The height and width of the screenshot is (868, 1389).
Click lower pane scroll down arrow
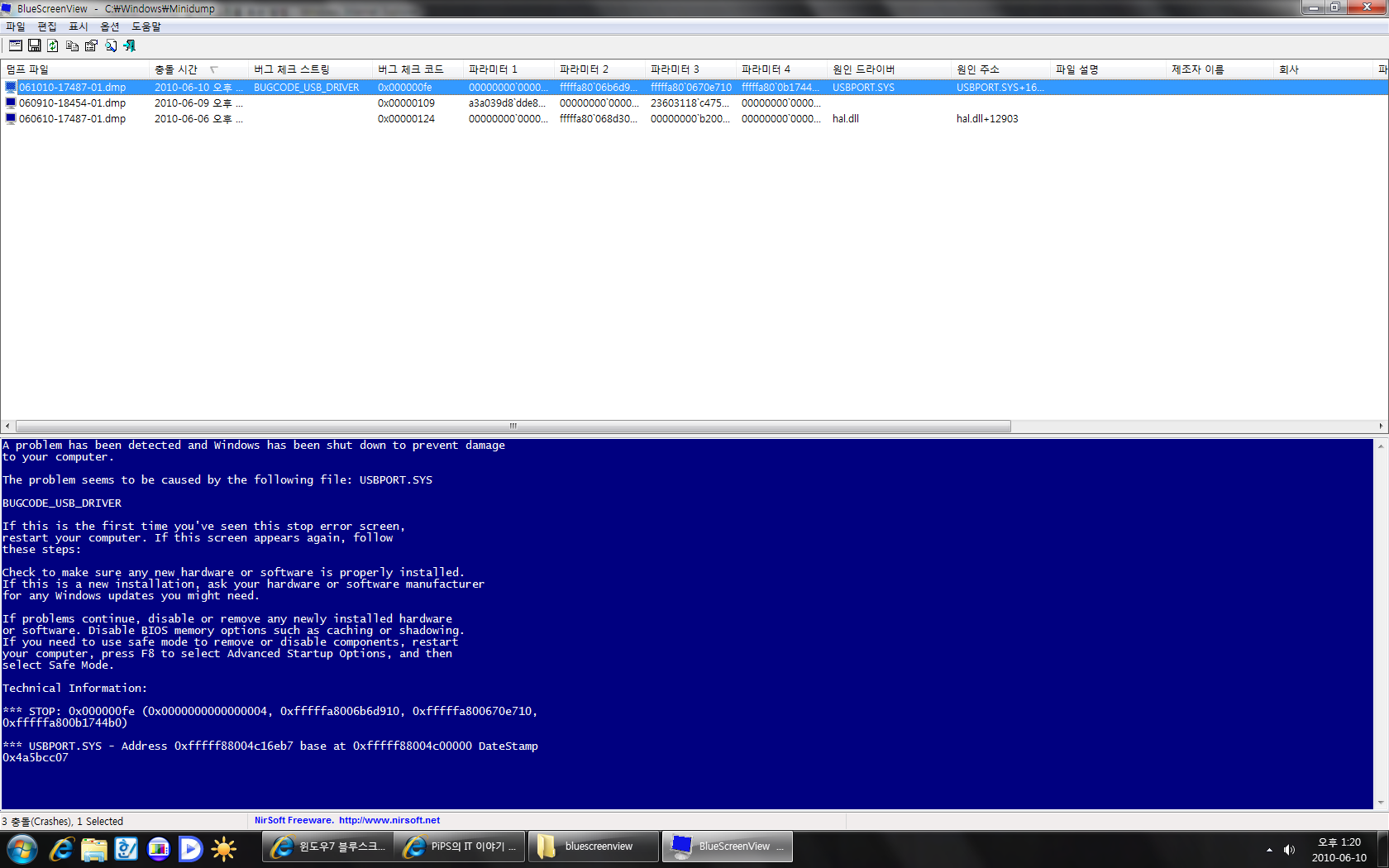point(1381,803)
